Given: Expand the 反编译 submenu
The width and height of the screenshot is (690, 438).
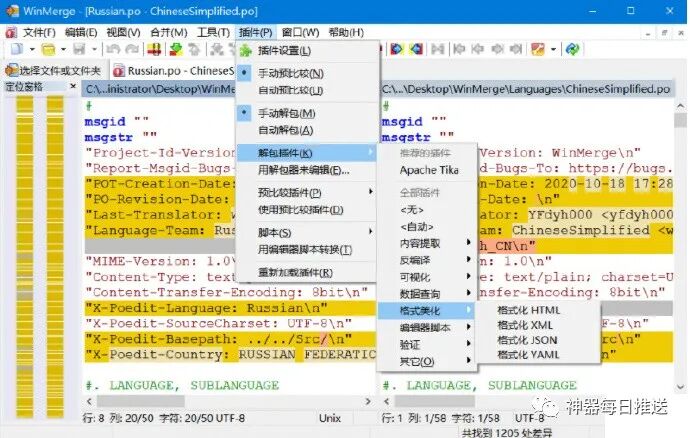Looking at the screenshot, I should [427, 260].
